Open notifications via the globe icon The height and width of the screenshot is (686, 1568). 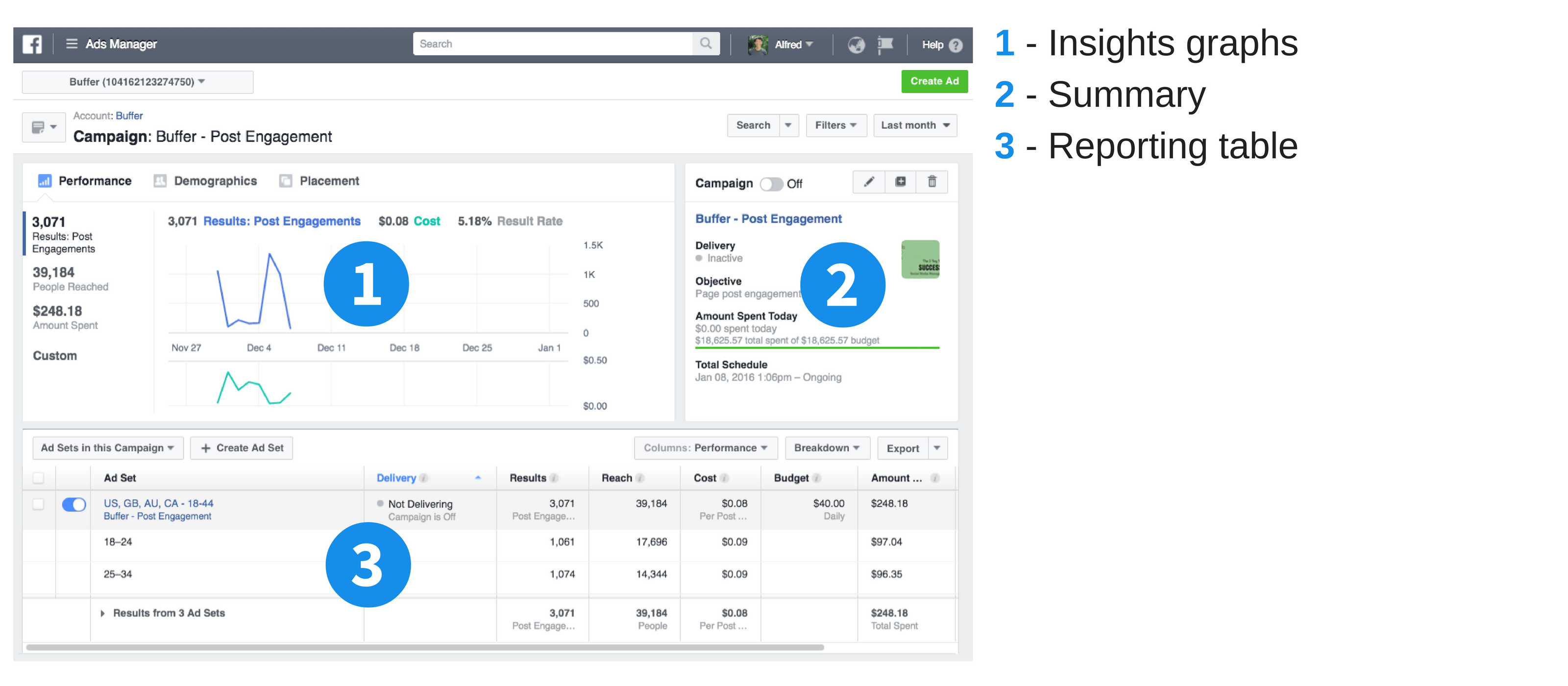[x=856, y=44]
